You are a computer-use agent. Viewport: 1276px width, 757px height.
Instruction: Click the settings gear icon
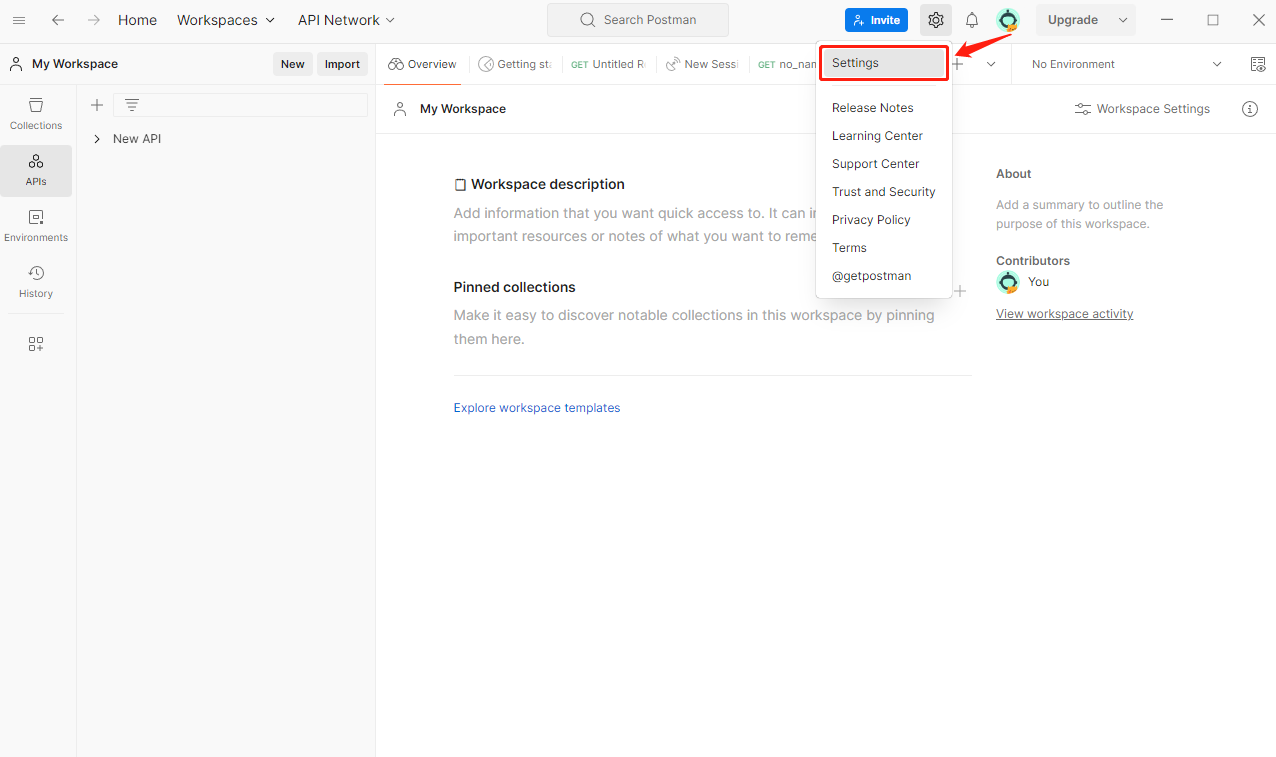[935, 20]
